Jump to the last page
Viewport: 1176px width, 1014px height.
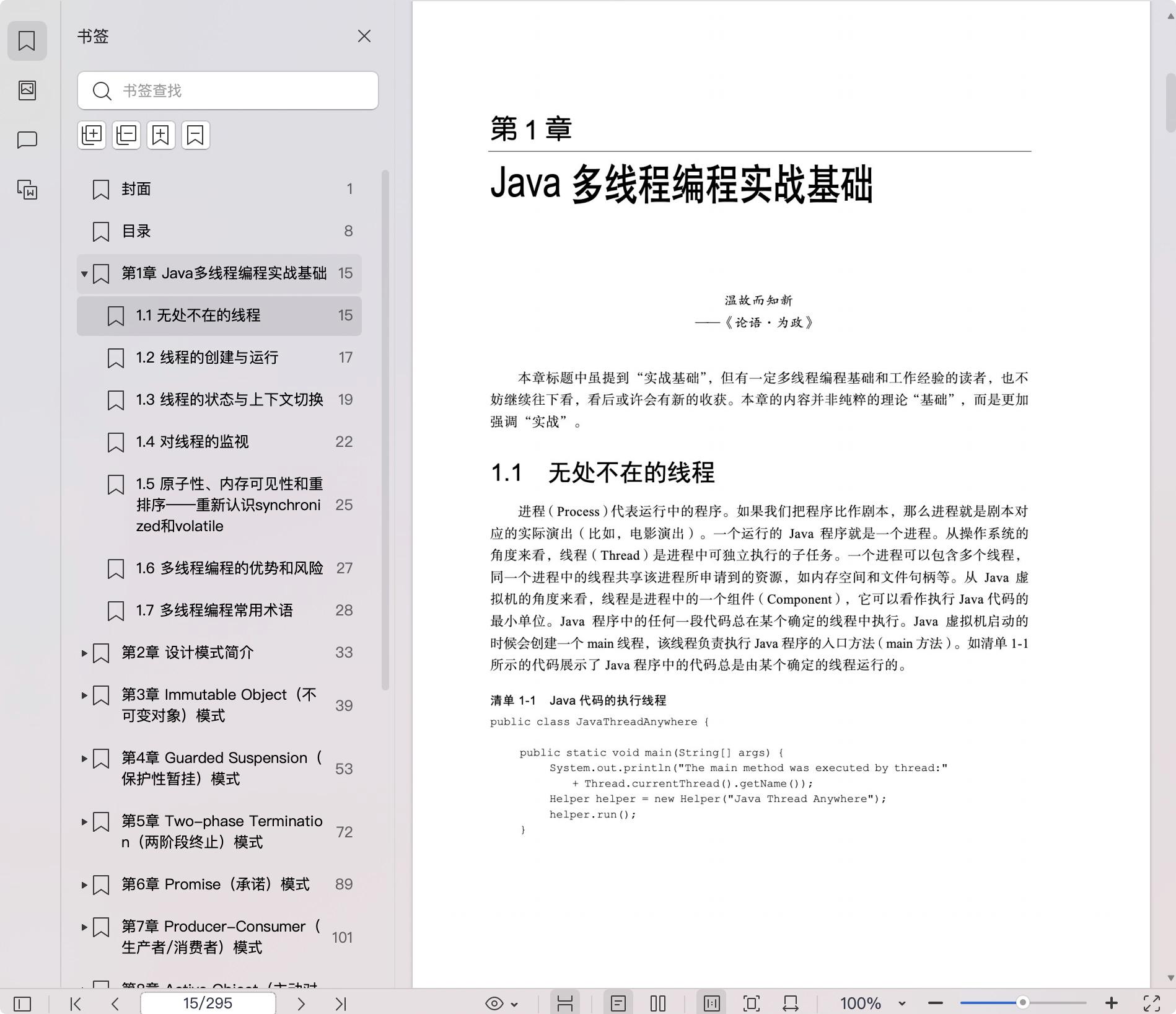click(x=341, y=1003)
